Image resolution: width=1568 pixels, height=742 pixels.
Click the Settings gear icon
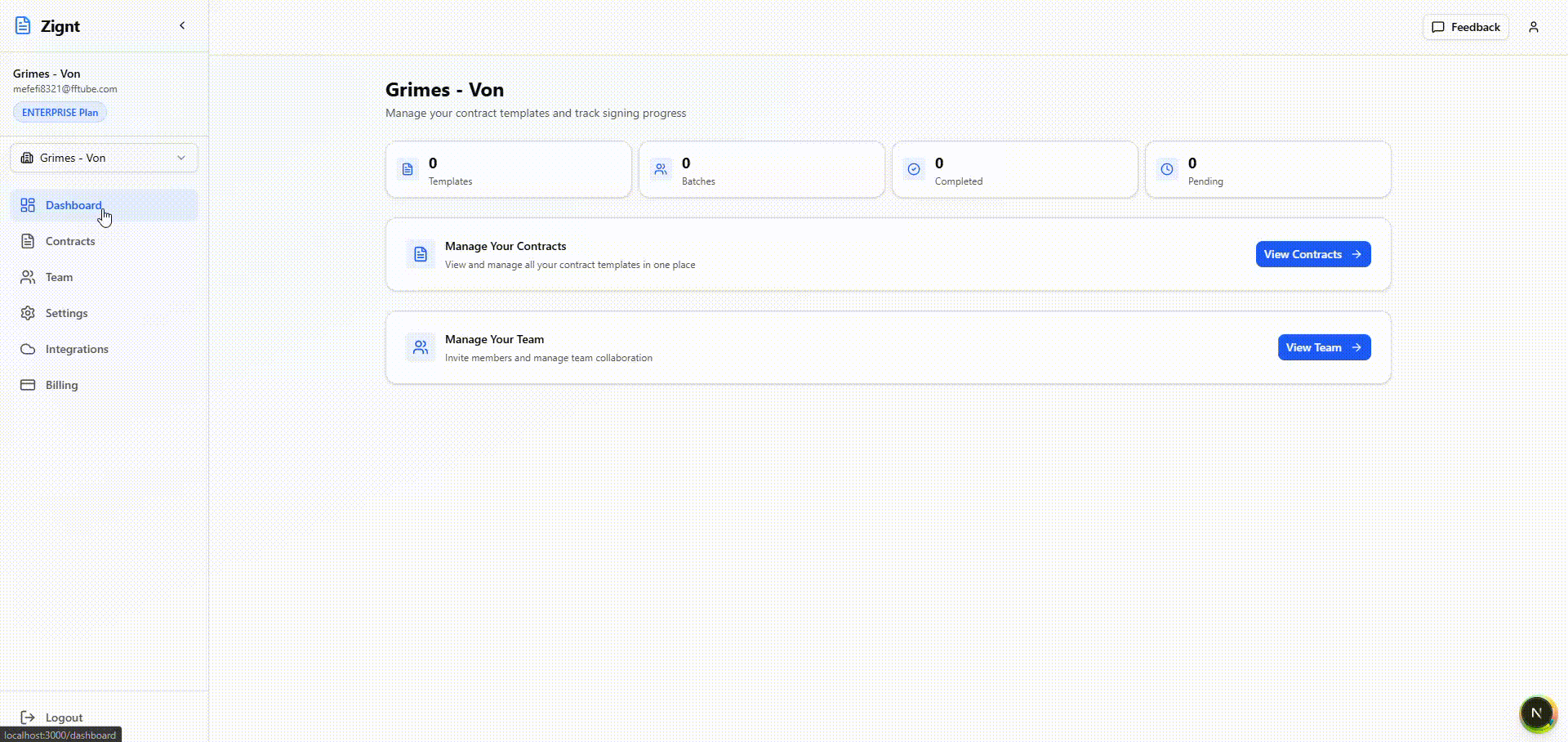coord(28,313)
